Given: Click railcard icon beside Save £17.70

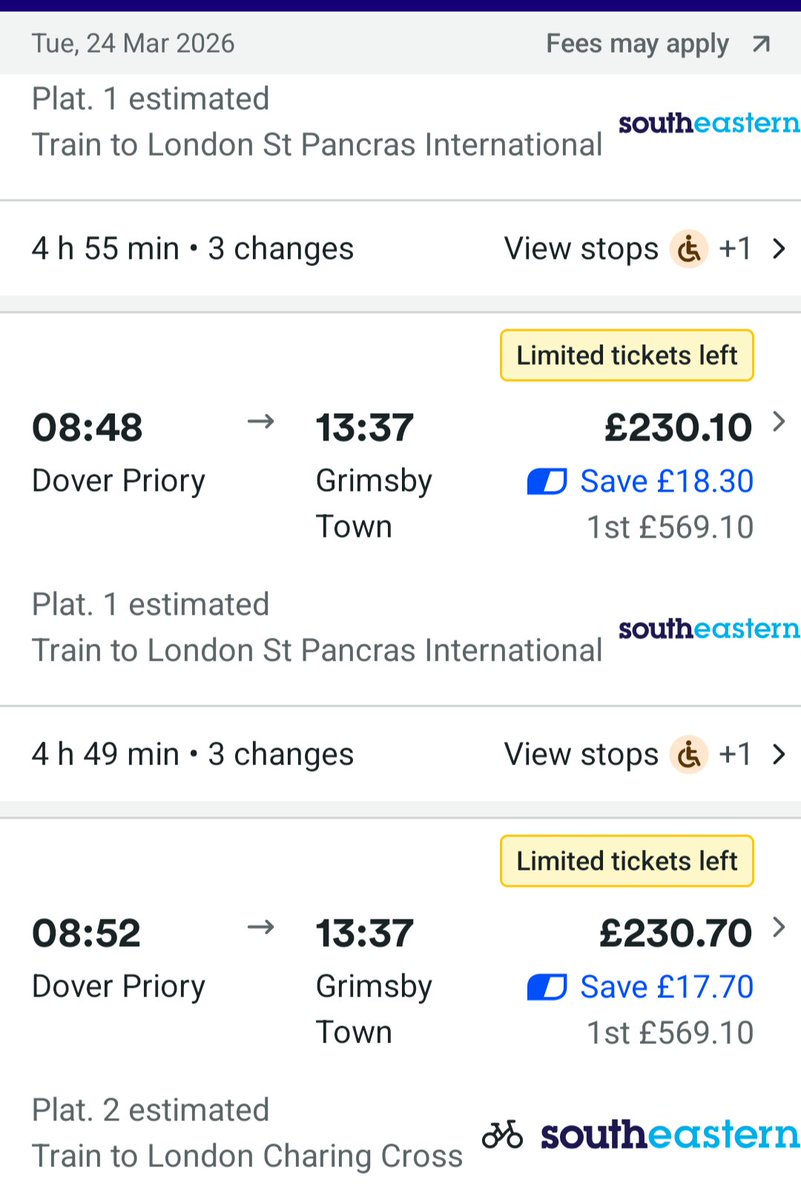Looking at the screenshot, I should pos(547,988).
